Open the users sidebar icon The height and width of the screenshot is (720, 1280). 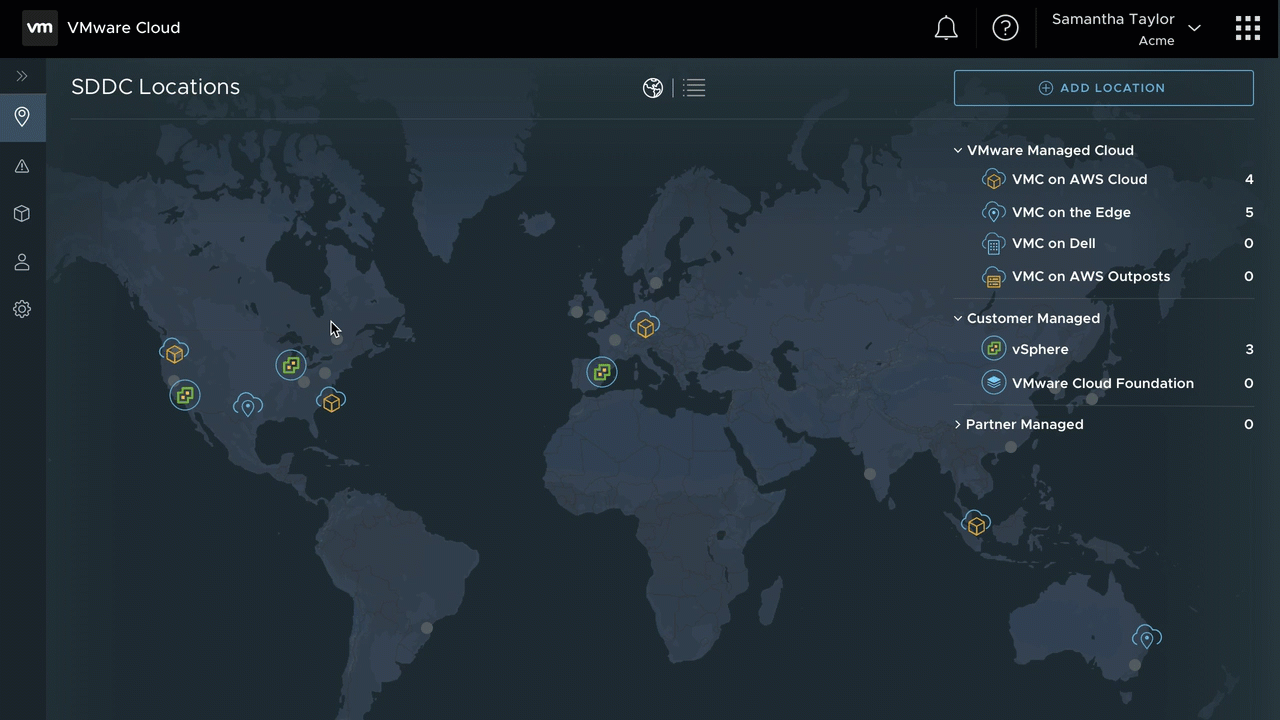tap(22, 262)
